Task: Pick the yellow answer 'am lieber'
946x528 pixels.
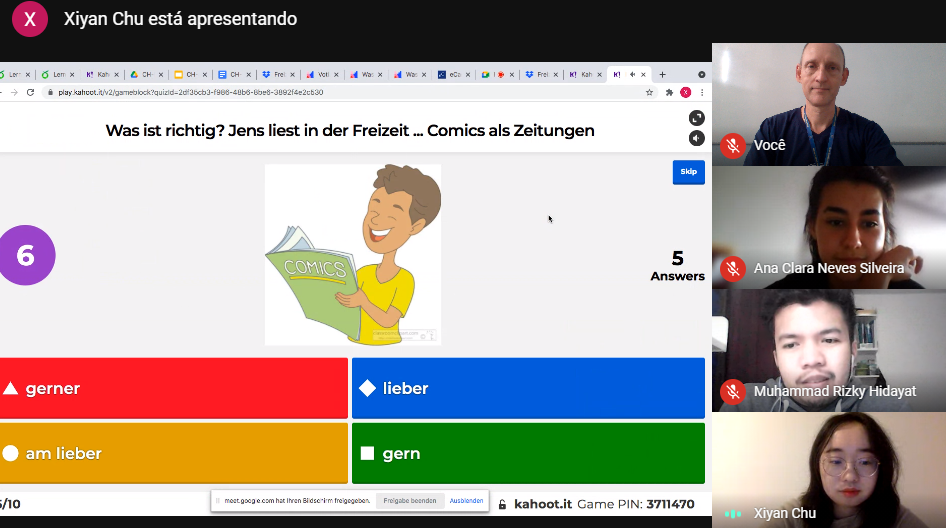Action: 174,453
